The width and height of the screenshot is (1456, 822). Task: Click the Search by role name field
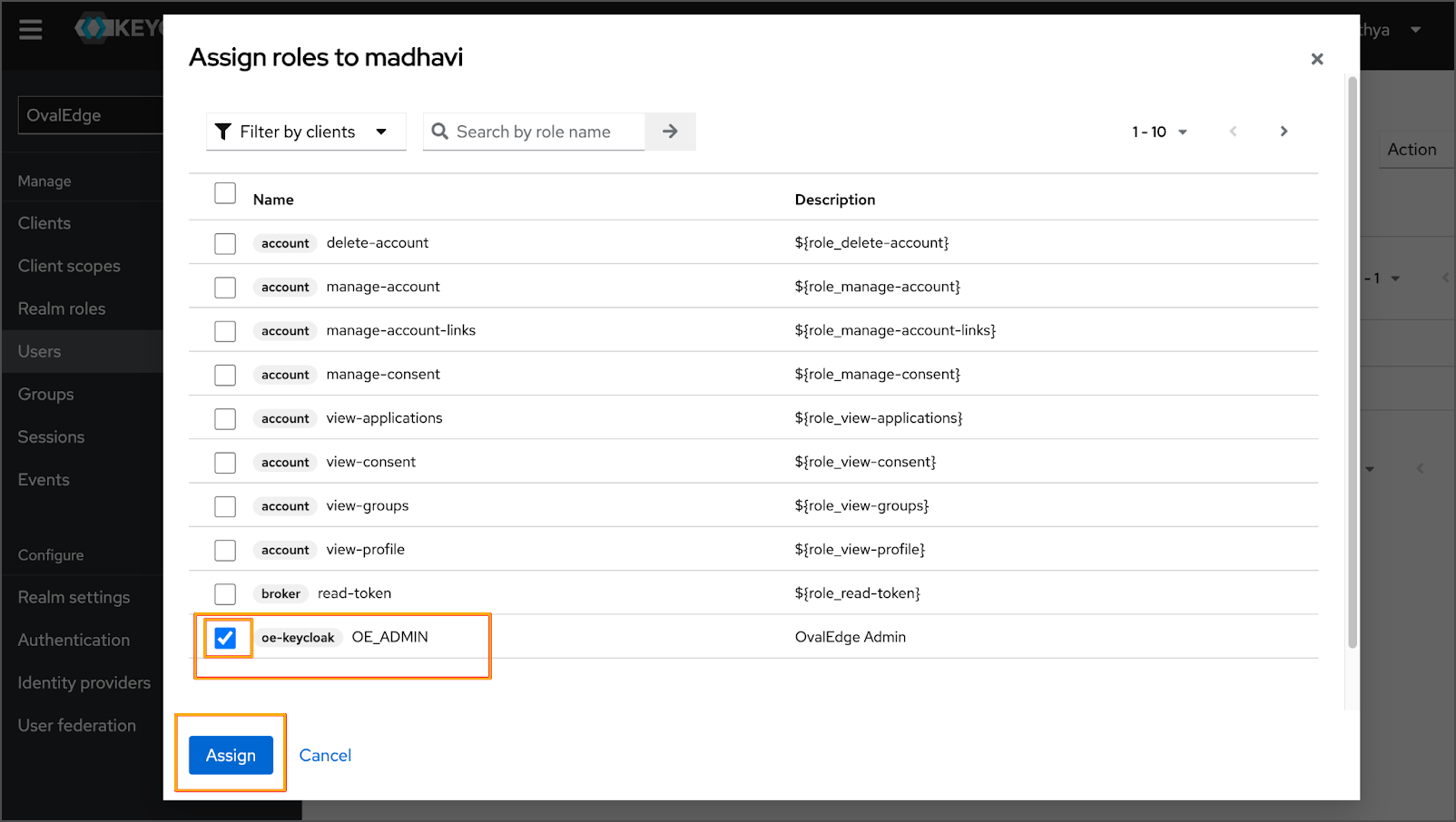coord(545,132)
